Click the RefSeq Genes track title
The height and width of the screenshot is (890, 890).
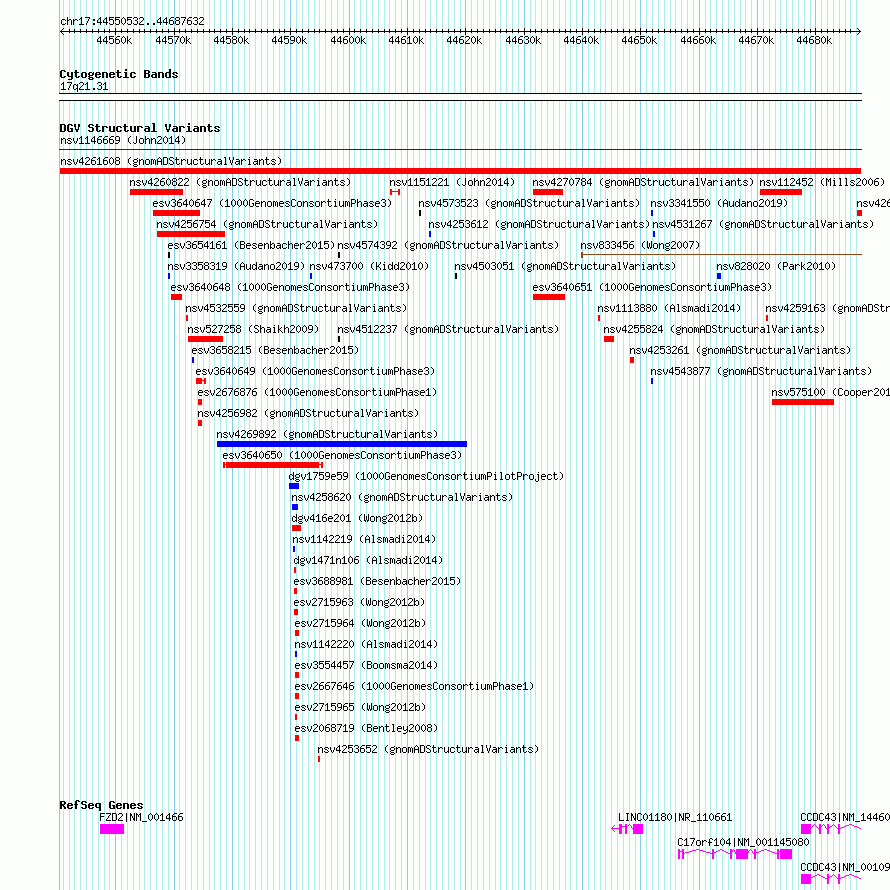coord(102,805)
